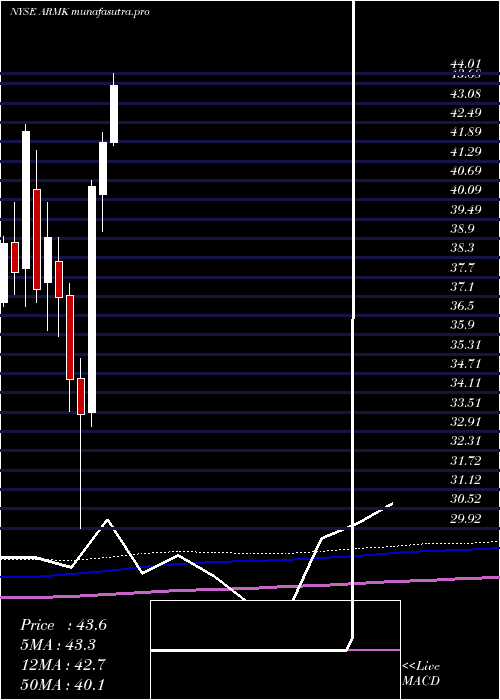Click the 40.69 axis value
Viewport: 500px width, 700px height.
(x=466, y=171)
